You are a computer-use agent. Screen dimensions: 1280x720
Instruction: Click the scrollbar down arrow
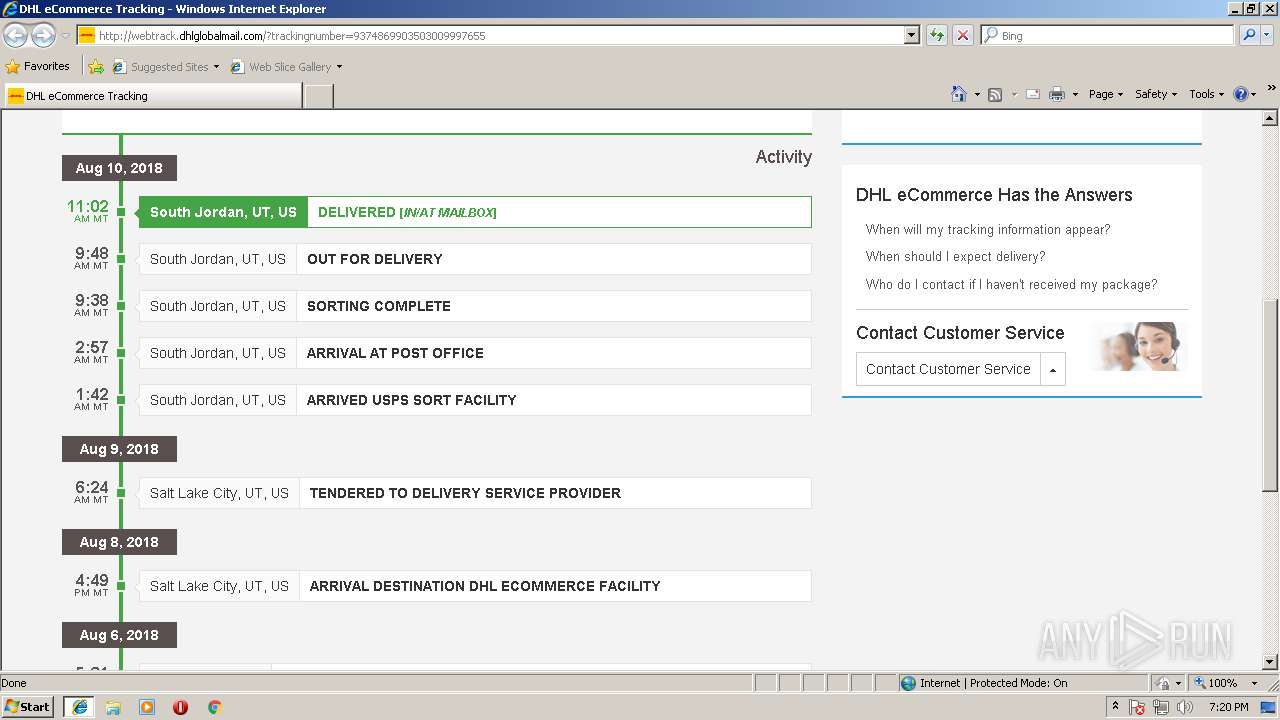[1270, 662]
